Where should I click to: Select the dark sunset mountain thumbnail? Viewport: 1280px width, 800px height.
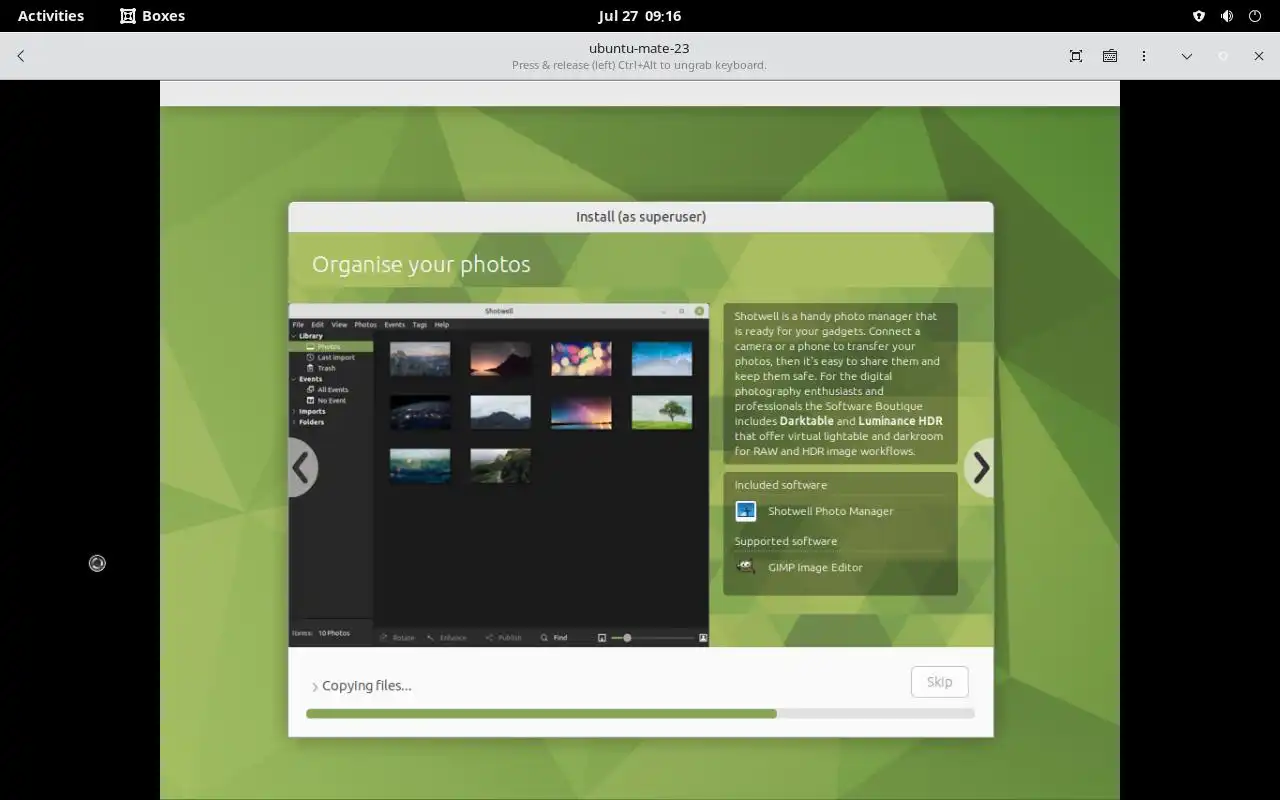pyautogui.click(x=500, y=358)
